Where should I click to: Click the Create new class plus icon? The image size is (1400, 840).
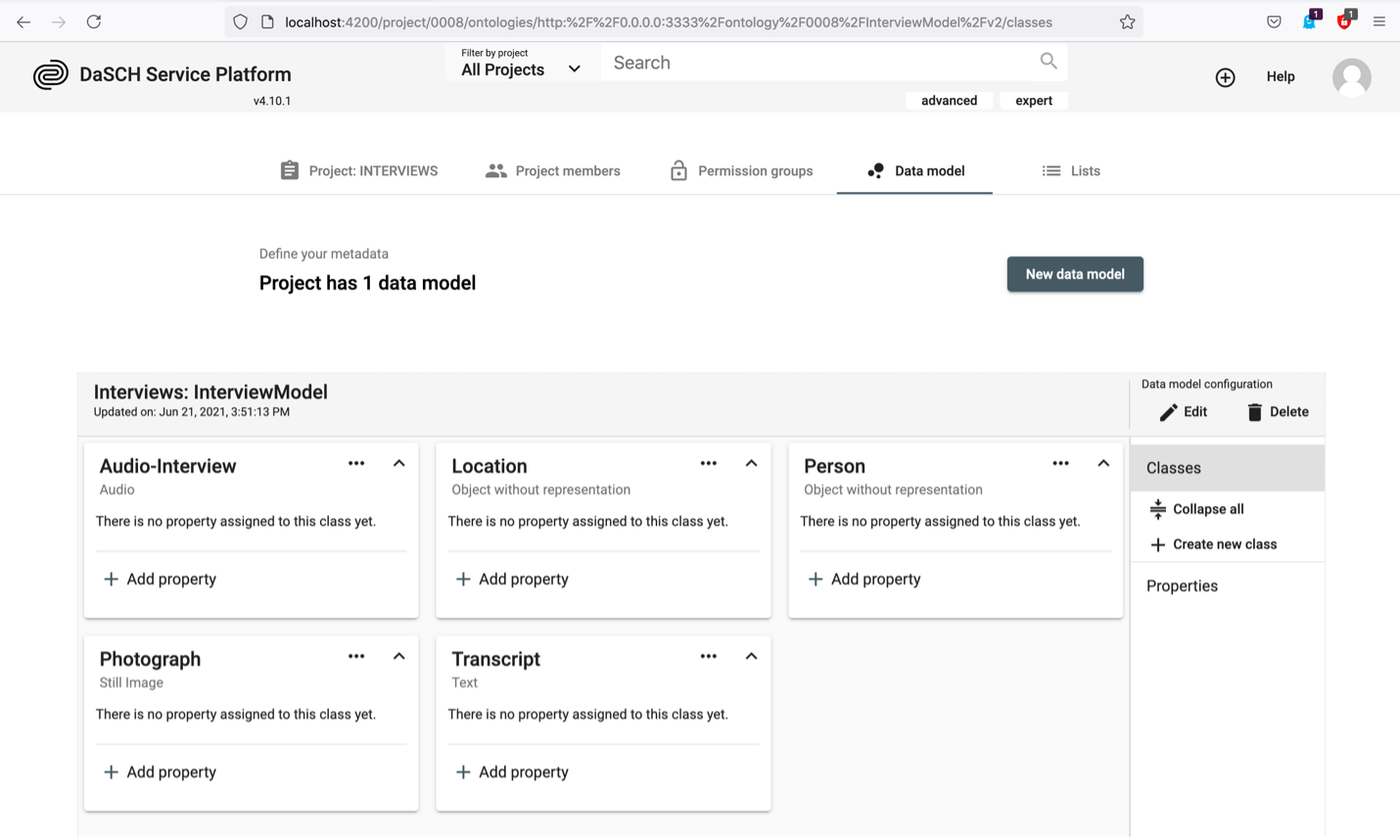coord(1160,543)
